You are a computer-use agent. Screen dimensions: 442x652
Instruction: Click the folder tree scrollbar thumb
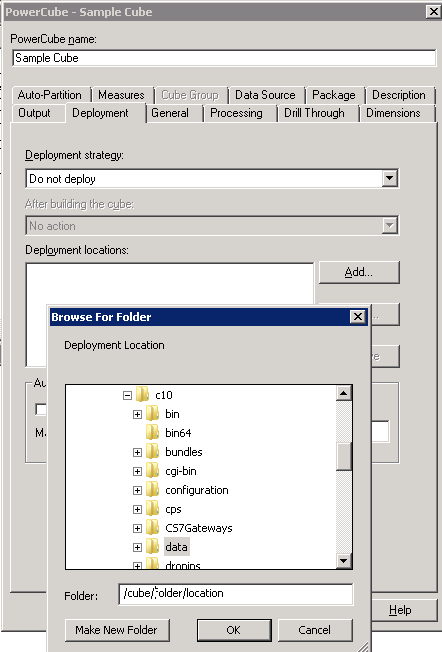click(343, 457)
